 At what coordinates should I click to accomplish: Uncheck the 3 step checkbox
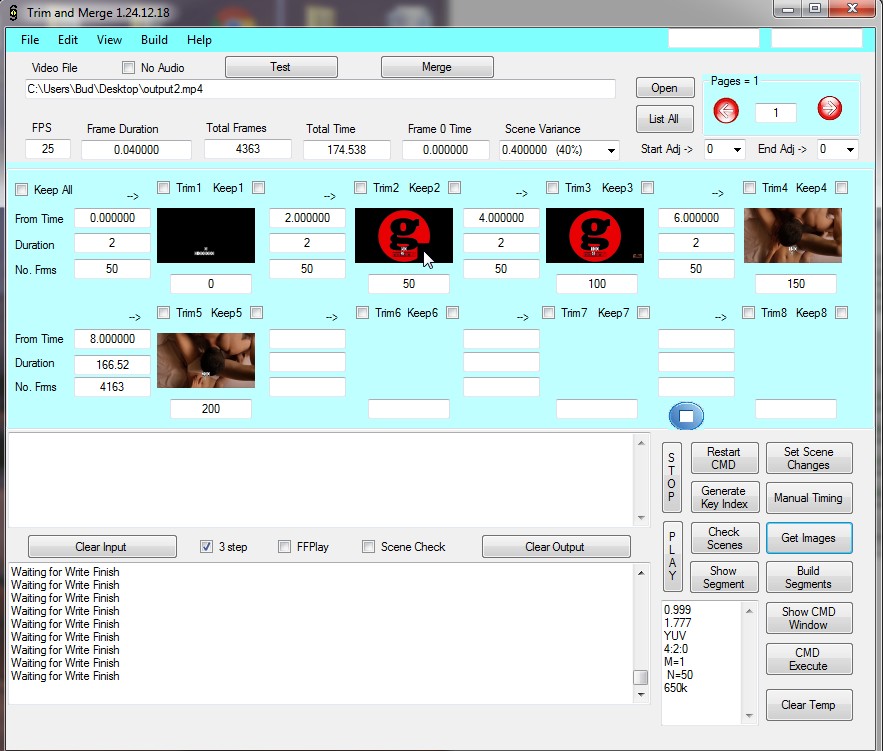click(x=206, y=547)
